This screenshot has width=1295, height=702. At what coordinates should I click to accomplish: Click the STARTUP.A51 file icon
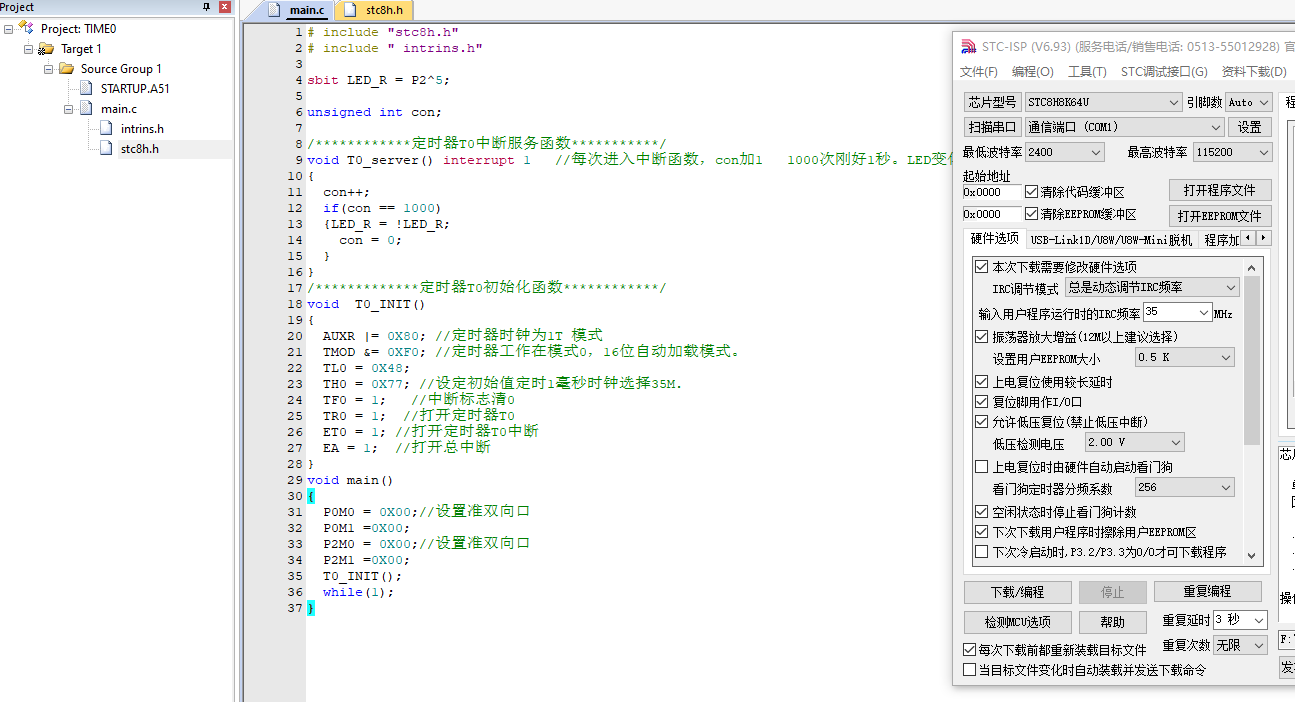(x=87, y=88)
